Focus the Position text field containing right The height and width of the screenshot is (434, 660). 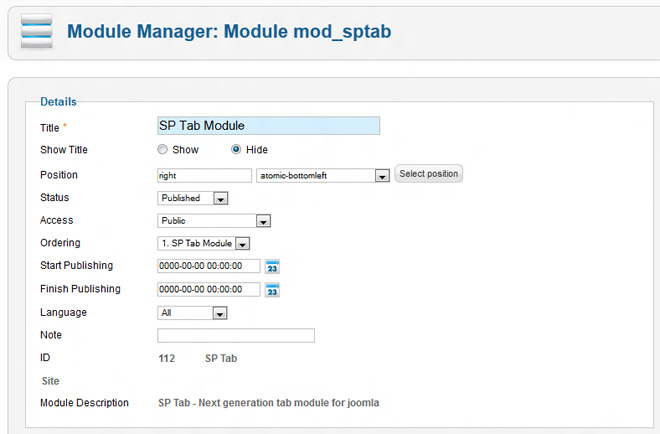[x=204, y=175]
